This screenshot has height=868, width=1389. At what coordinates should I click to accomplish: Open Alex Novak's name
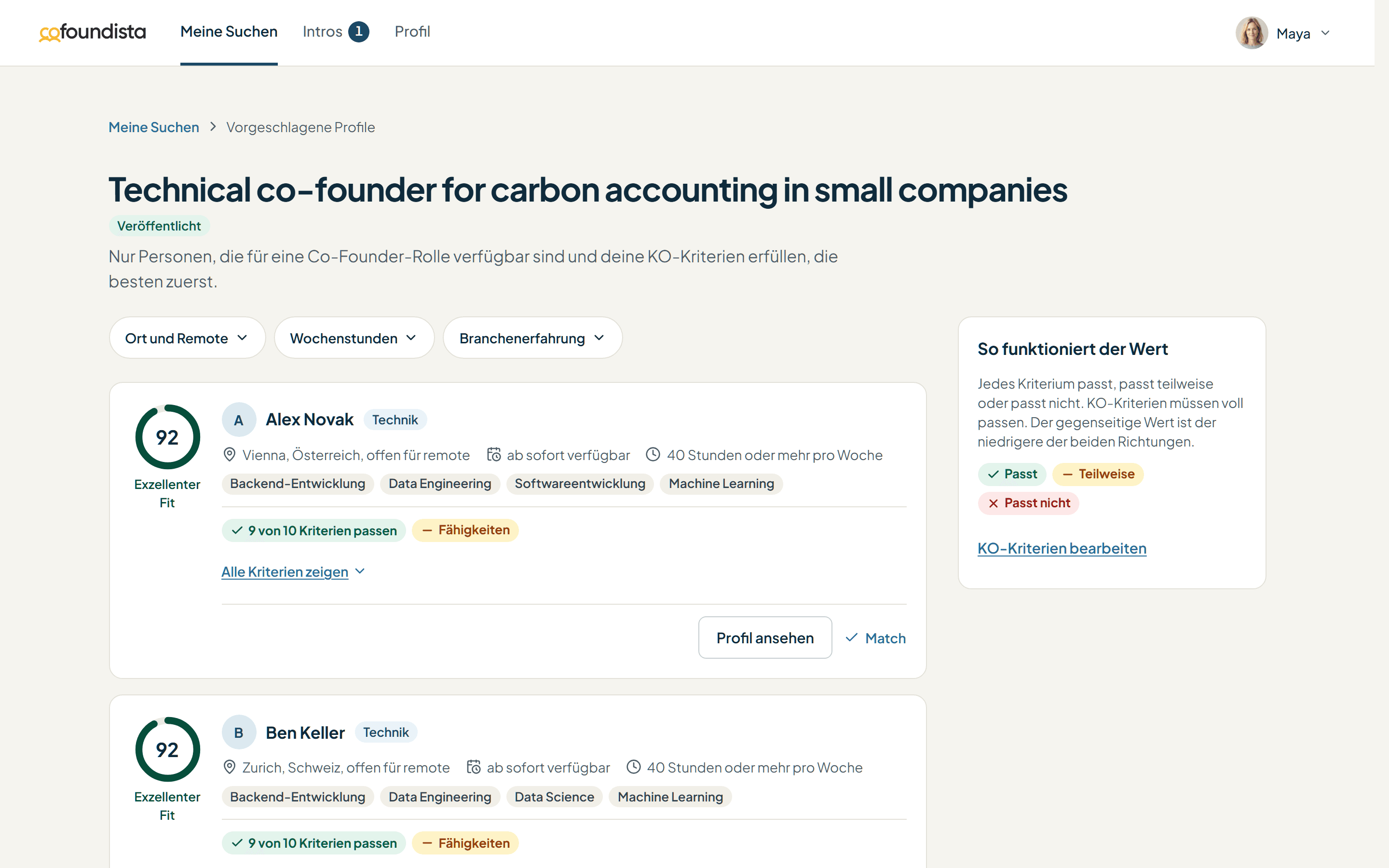point(309,420)
